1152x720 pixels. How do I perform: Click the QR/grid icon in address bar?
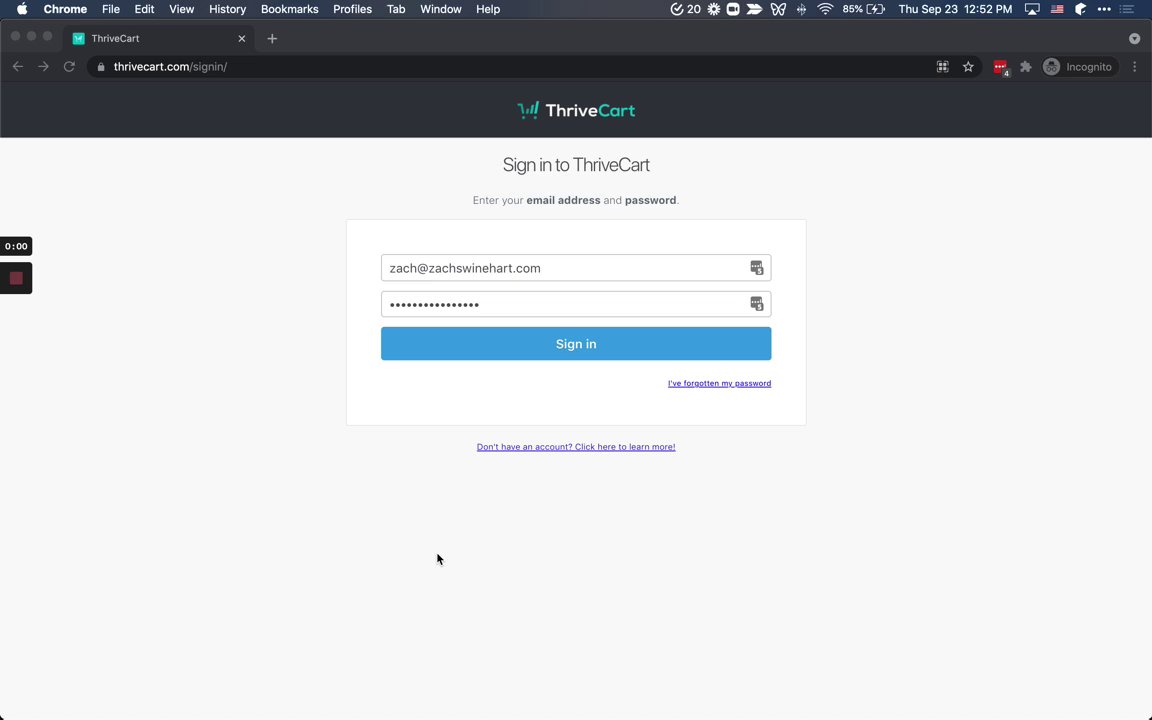pos(943,67)
